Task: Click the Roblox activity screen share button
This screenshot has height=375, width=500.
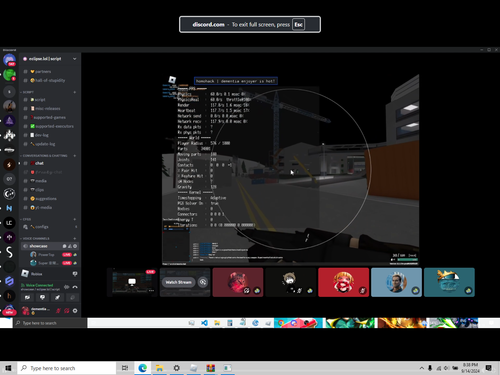Action: click(75, 274)
